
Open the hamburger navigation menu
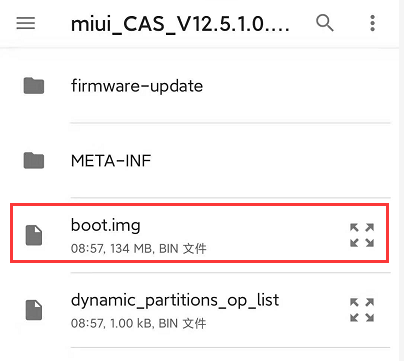(26, 23)
